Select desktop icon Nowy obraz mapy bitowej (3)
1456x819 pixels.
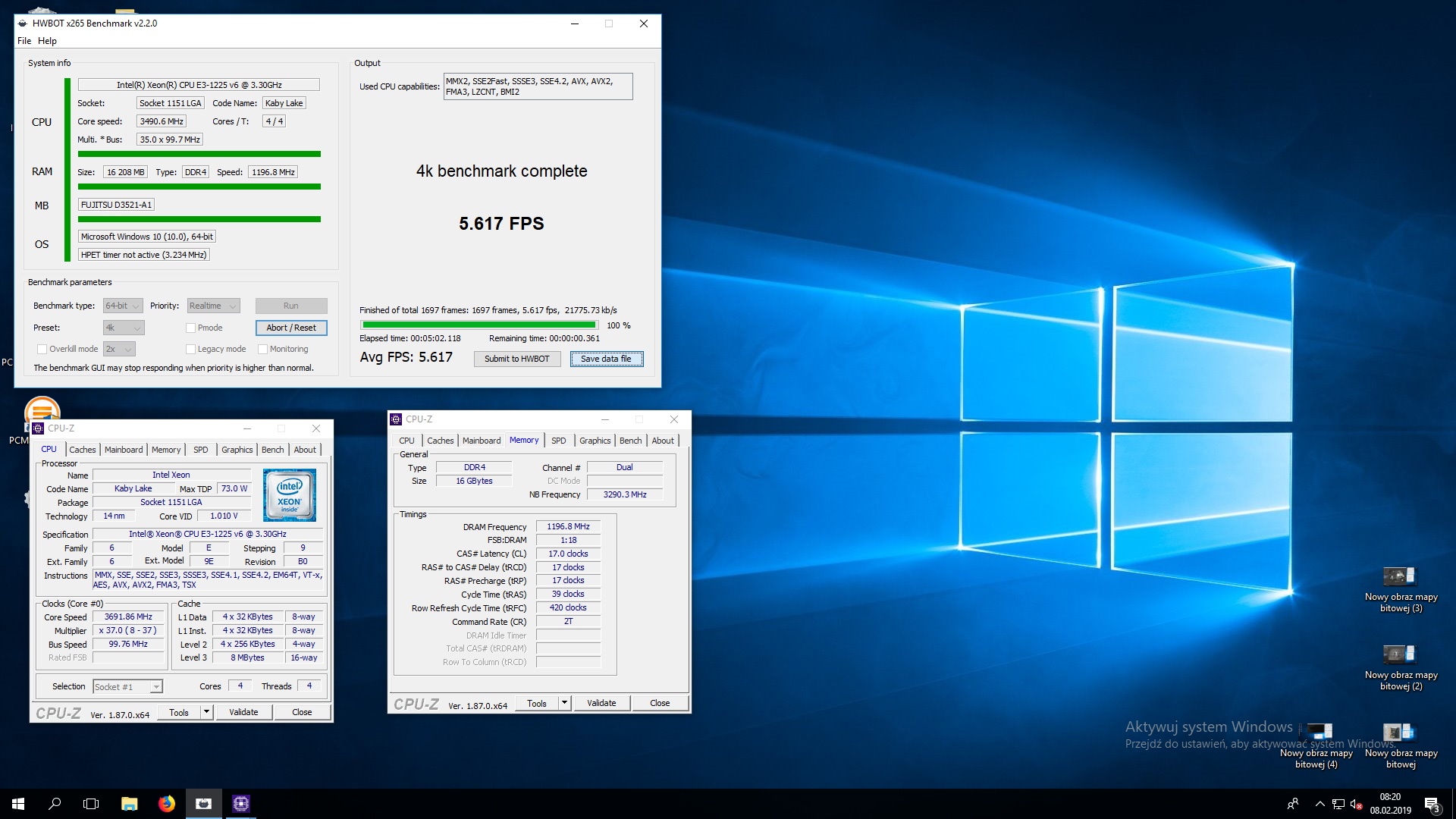[x=1401, y=590]
